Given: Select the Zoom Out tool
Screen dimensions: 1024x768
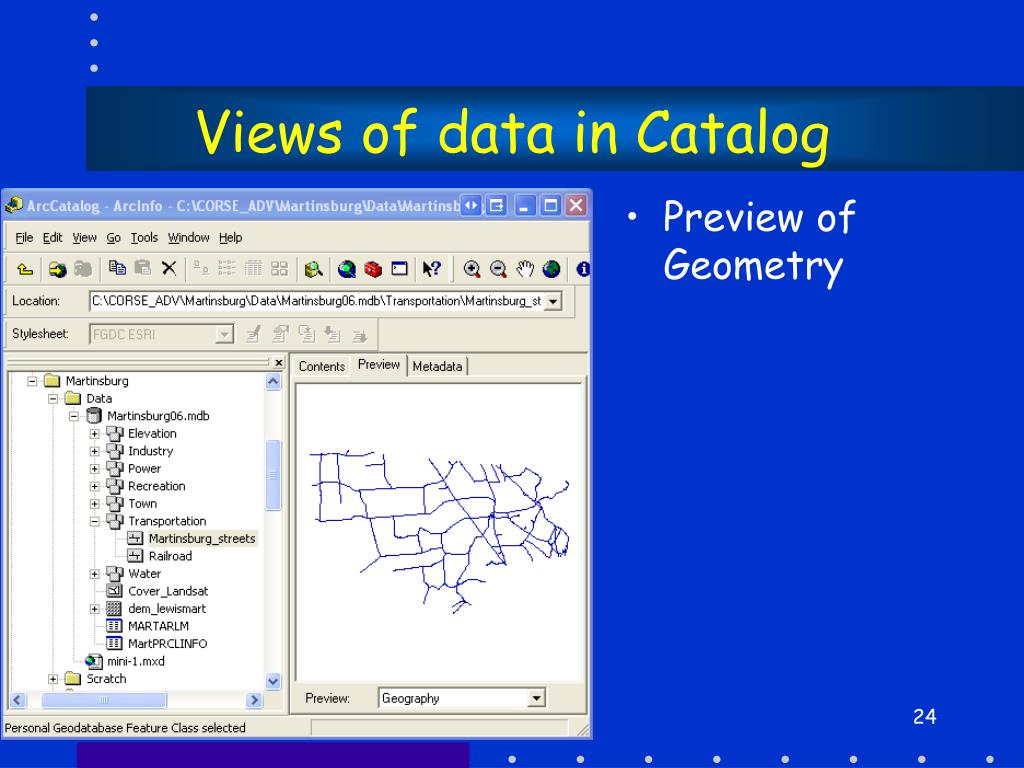Looking at the screenshot, I should point(498,268).
